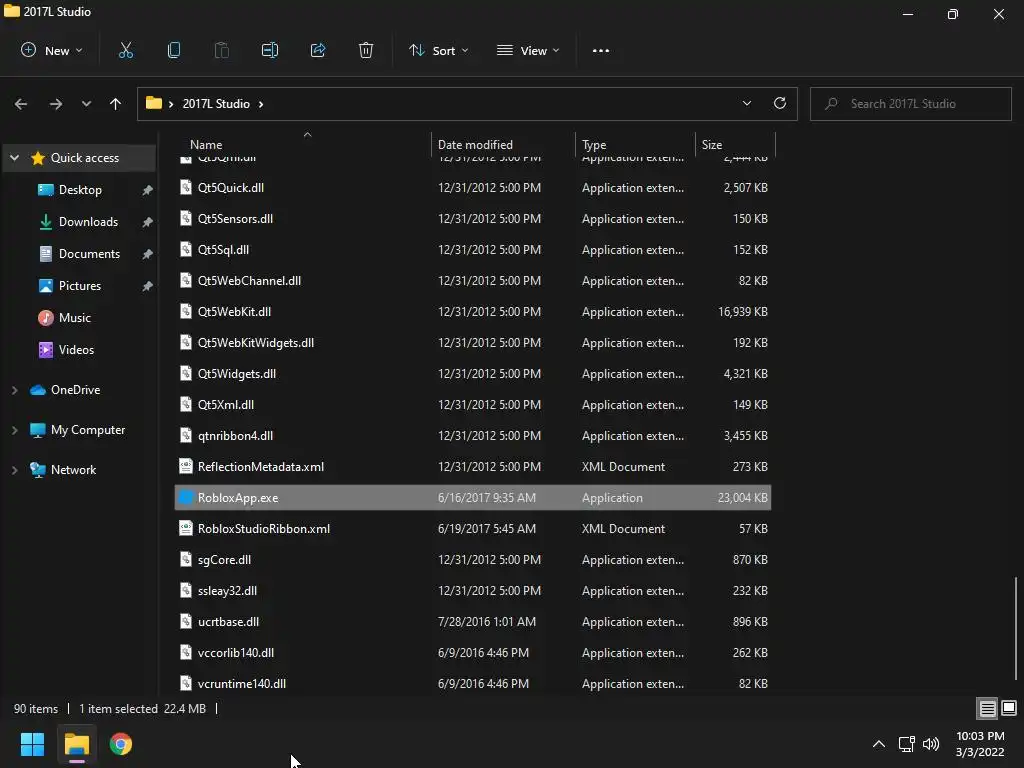Select ReflectionMetadata.xml file

(x=473, y=466)
